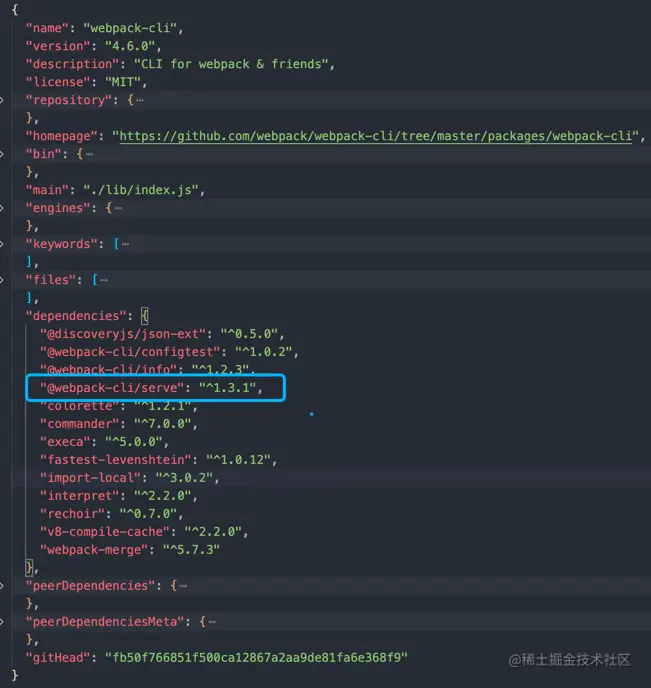Click the "./lib/index.js" main value

coord(141,190)
